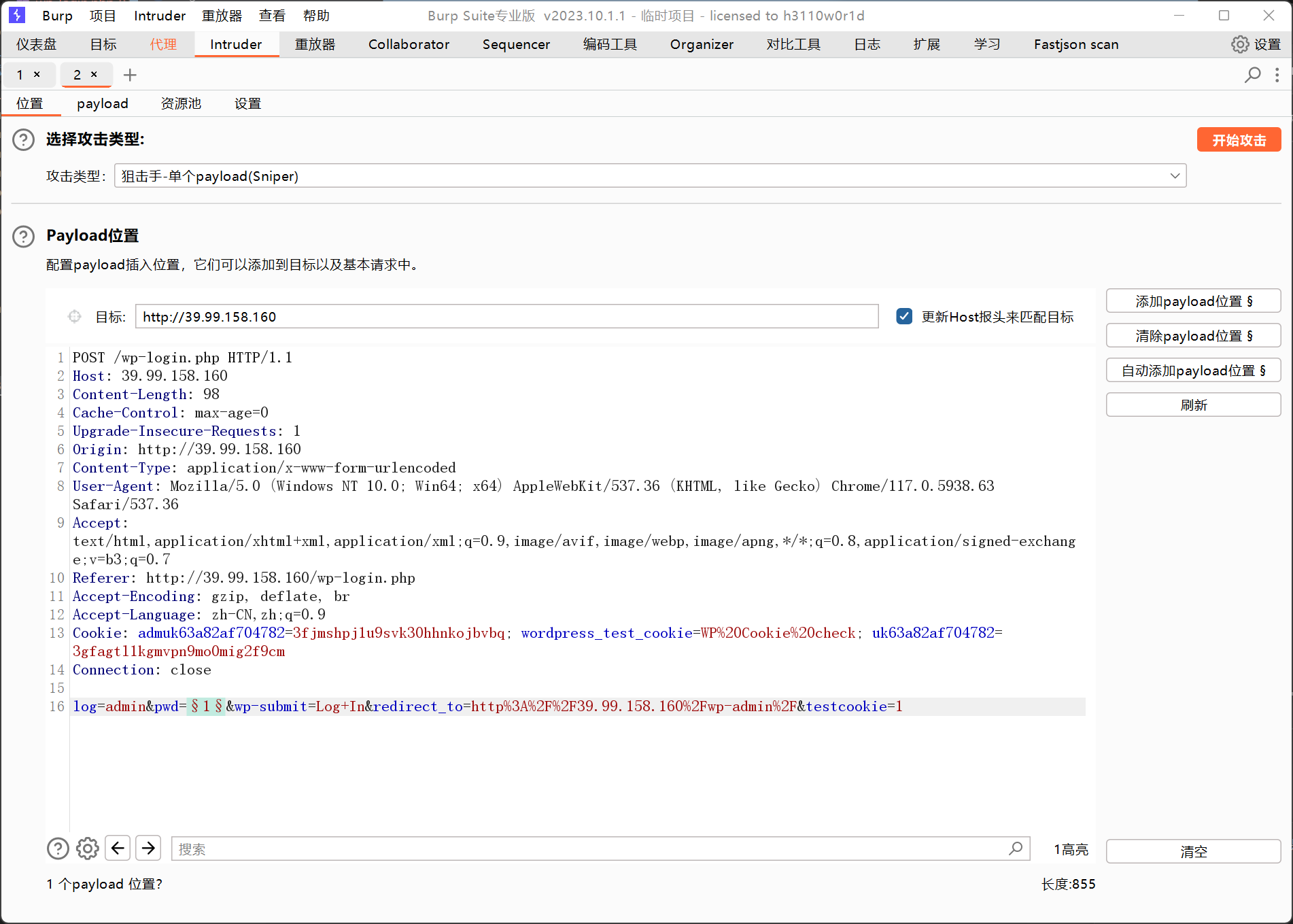1293x924 pixels.
Task: Switch to the Collaborator tab
Action: [409, 44]
